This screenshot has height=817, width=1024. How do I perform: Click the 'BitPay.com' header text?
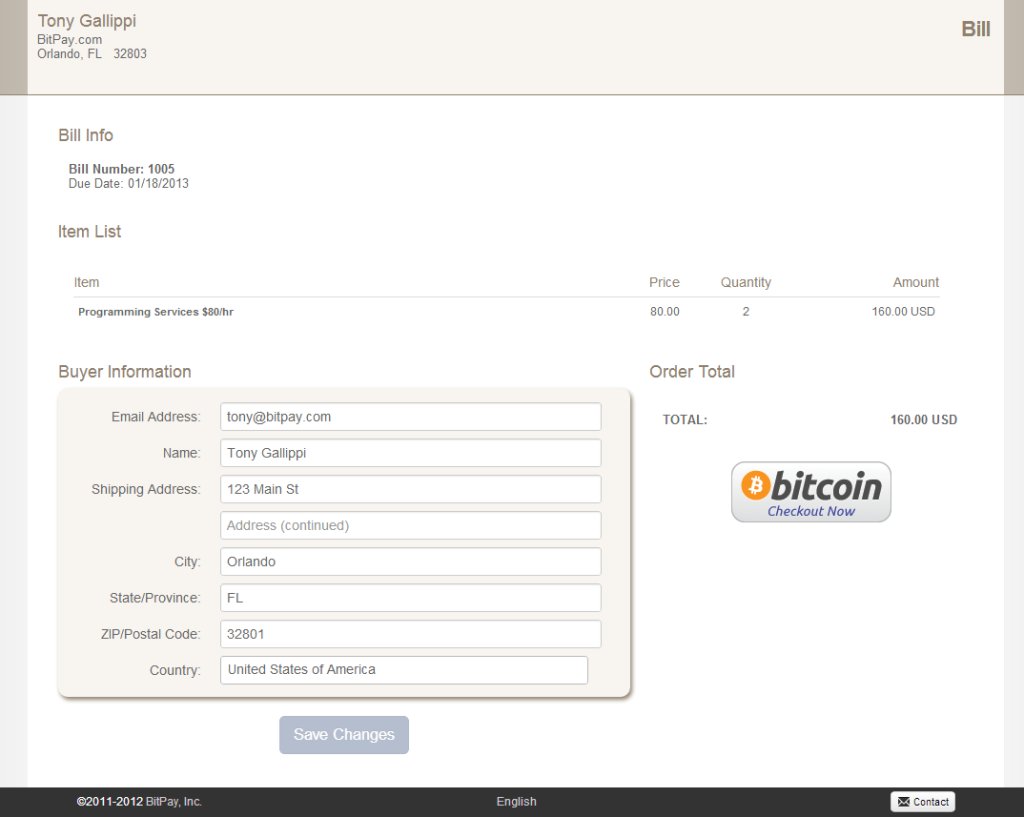(x=69, y=40)
